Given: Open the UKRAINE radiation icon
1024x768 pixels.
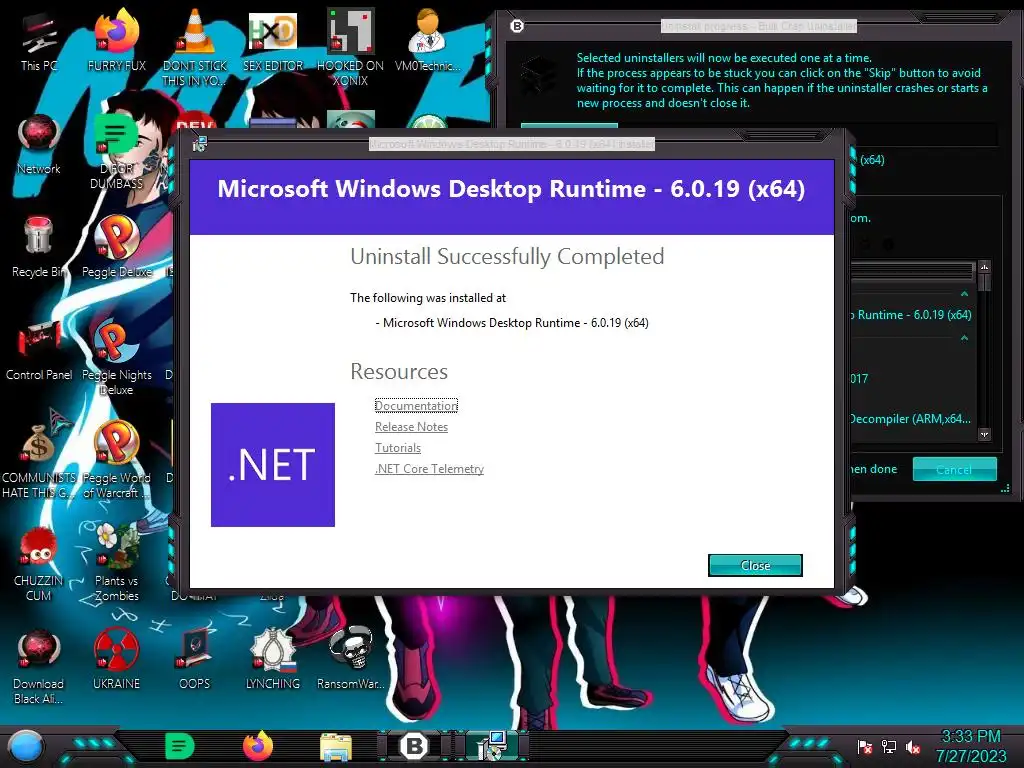Looking at the screenshot, I should pyautogui.click(x=116, y=660).
